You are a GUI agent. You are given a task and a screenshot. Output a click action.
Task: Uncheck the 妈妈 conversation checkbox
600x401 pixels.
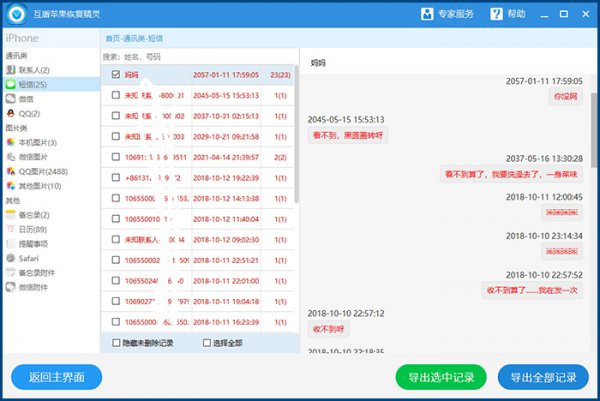116,74
